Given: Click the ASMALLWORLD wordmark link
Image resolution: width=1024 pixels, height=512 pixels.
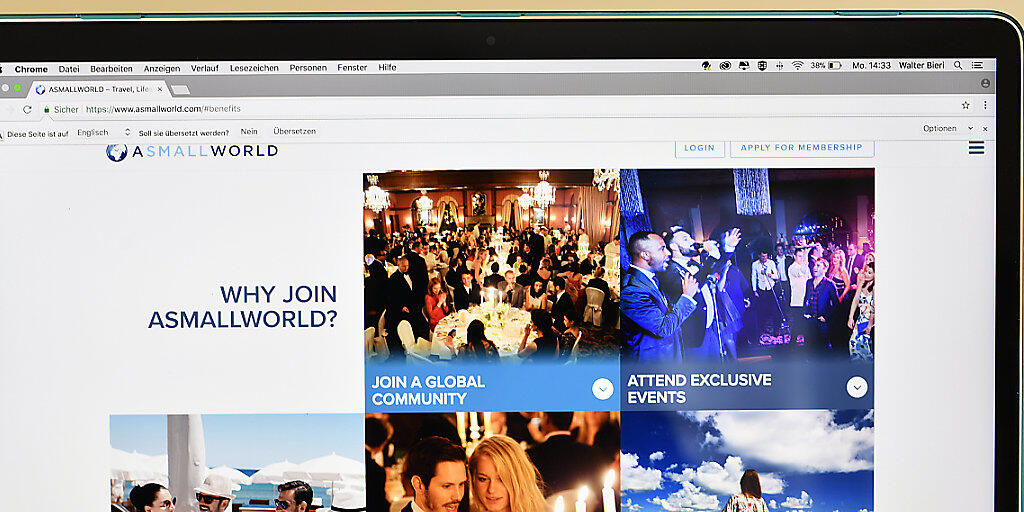Looking at the screenshot, I should [205, 151].
